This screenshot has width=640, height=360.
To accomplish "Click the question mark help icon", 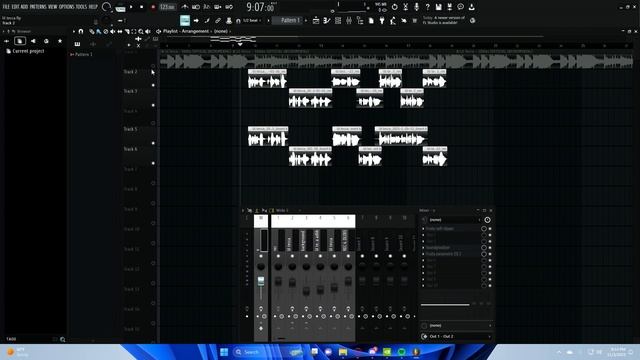I will 427,7.
